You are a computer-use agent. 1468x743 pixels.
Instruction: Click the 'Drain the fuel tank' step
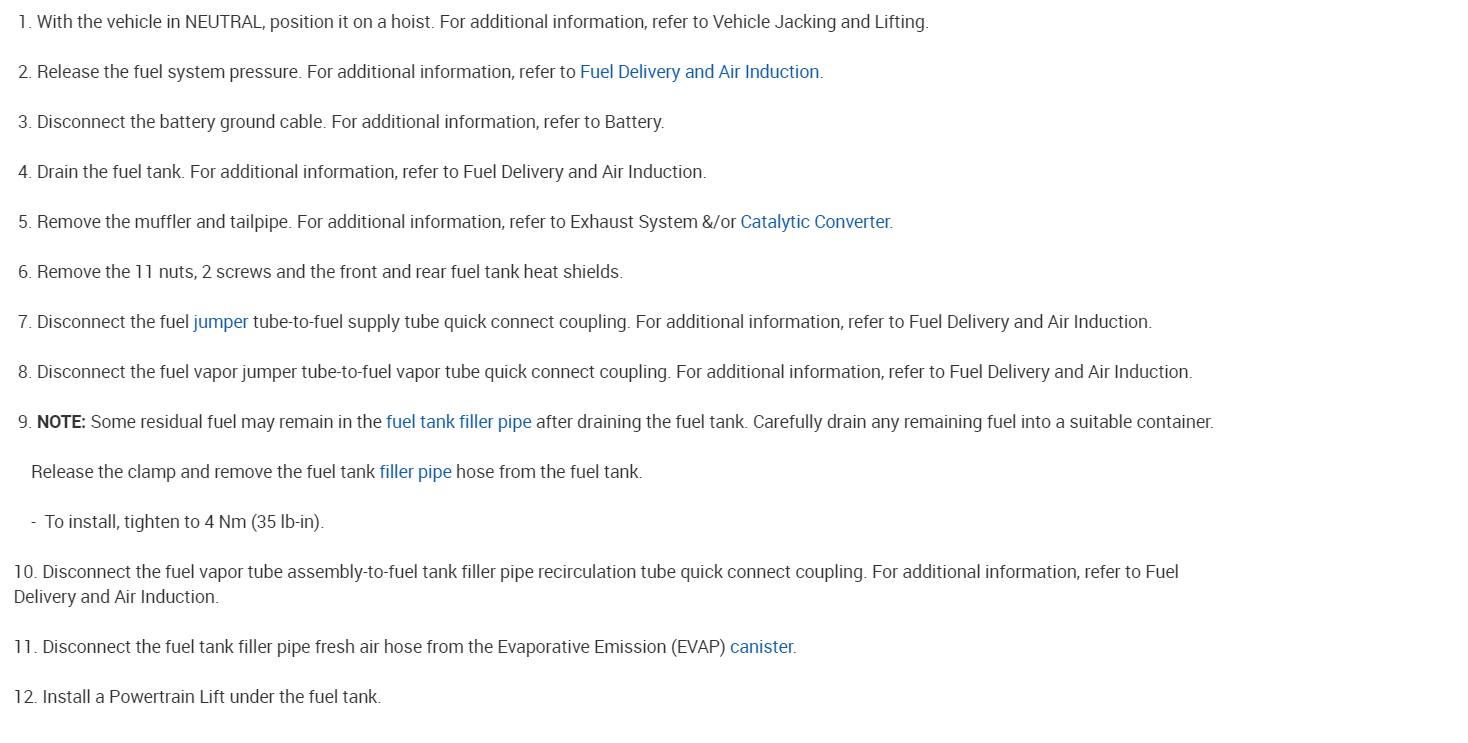click(x=110, y=172)
